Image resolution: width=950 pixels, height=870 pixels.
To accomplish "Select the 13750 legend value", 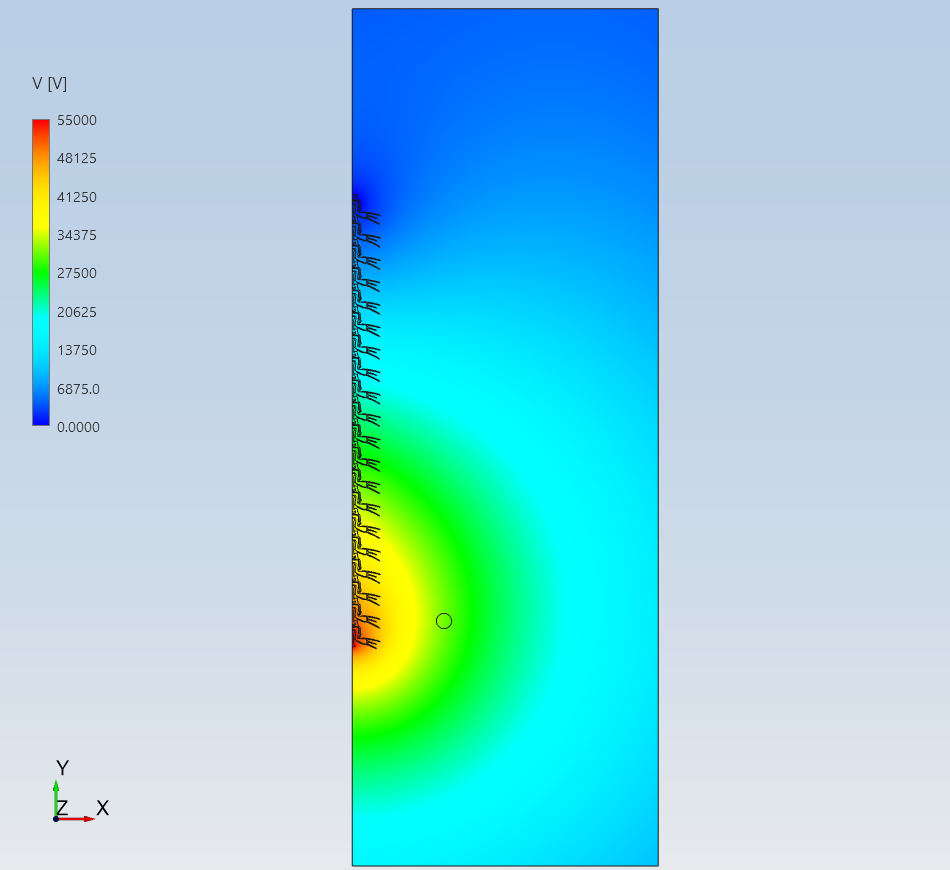I will tap(77, 350).
